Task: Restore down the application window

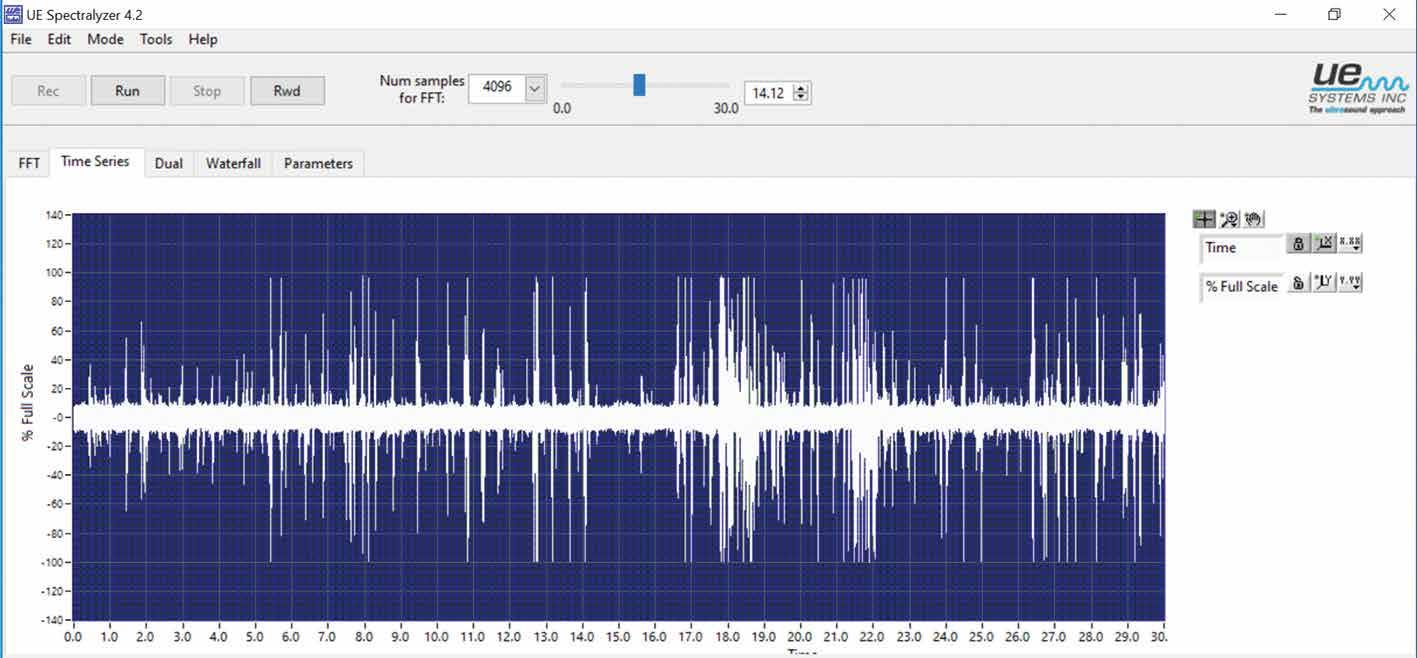Action: pos(1334,14)
